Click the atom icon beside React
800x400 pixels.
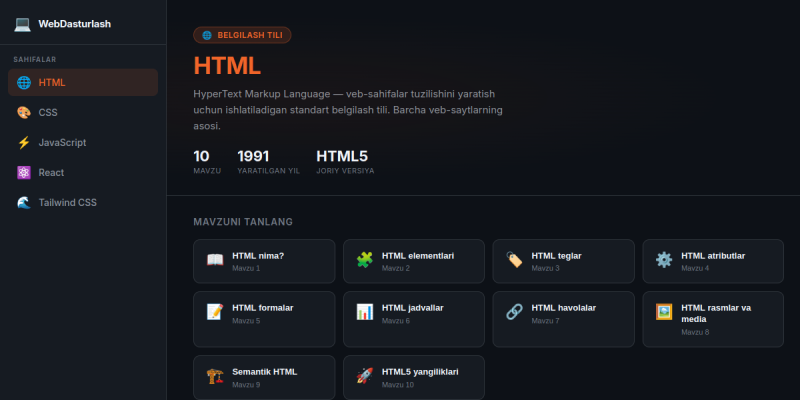[x=23, y=173]
